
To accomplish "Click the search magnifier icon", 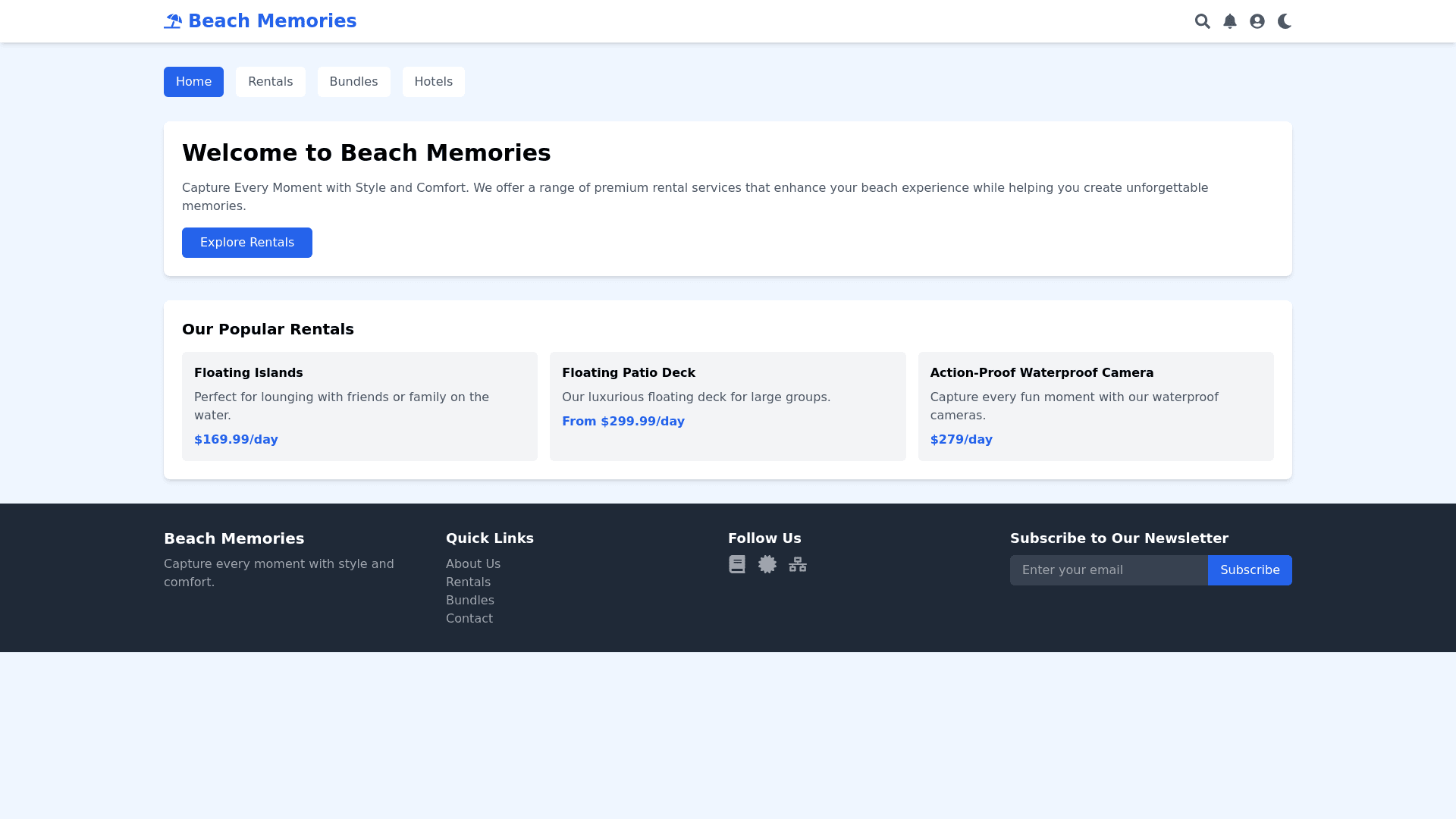I will pyautogui.click(x=1202, y=21).
